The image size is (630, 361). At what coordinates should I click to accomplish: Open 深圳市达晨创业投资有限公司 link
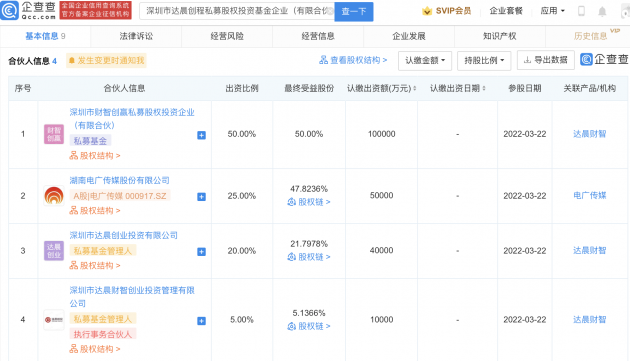tap(123, 236)
